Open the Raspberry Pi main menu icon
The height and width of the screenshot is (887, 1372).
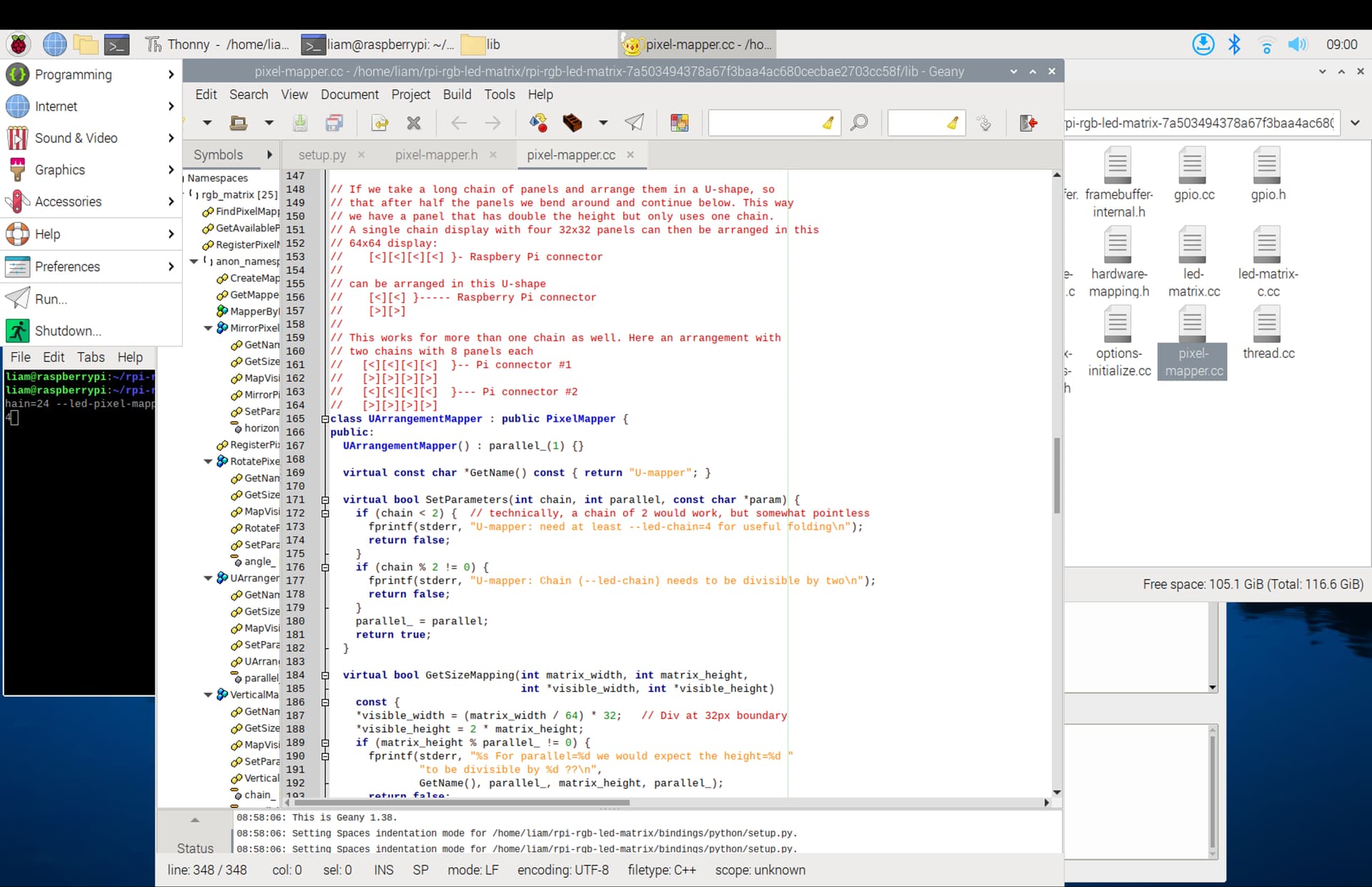pyautogui.click(x=19, y=44)
